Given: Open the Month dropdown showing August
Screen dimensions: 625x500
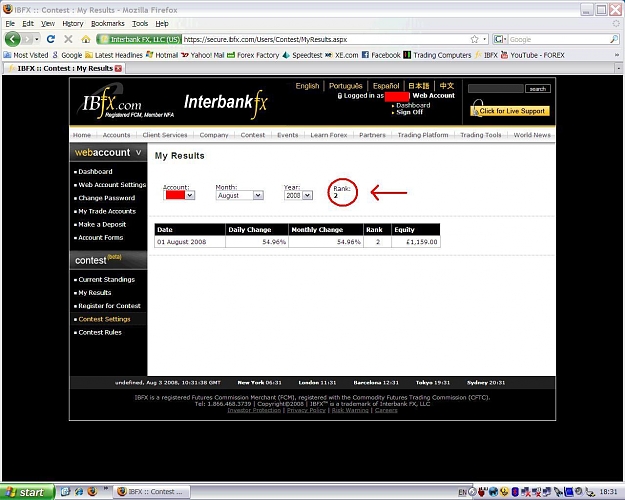Looking at the screenshot, I should pyautogui.click(x=240, y=195).
